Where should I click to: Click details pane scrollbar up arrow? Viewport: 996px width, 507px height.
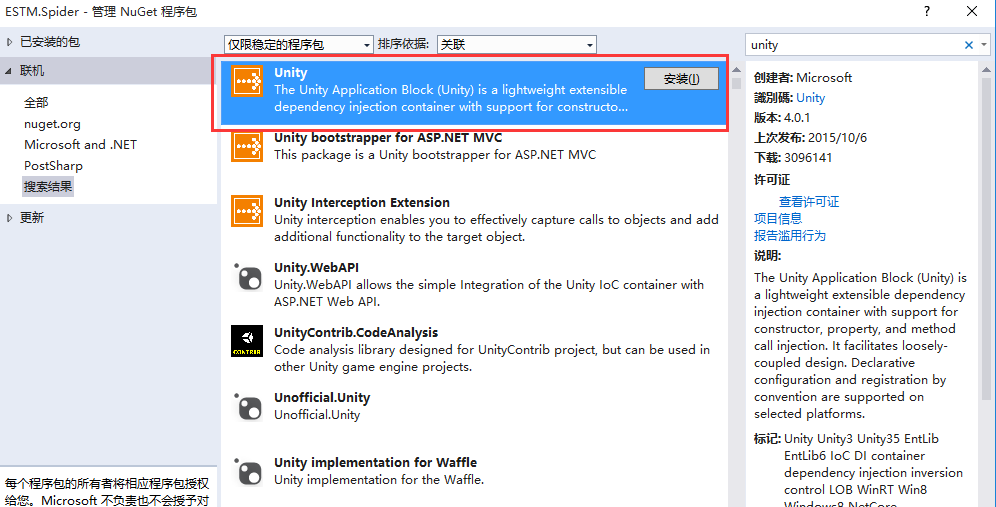986,69
